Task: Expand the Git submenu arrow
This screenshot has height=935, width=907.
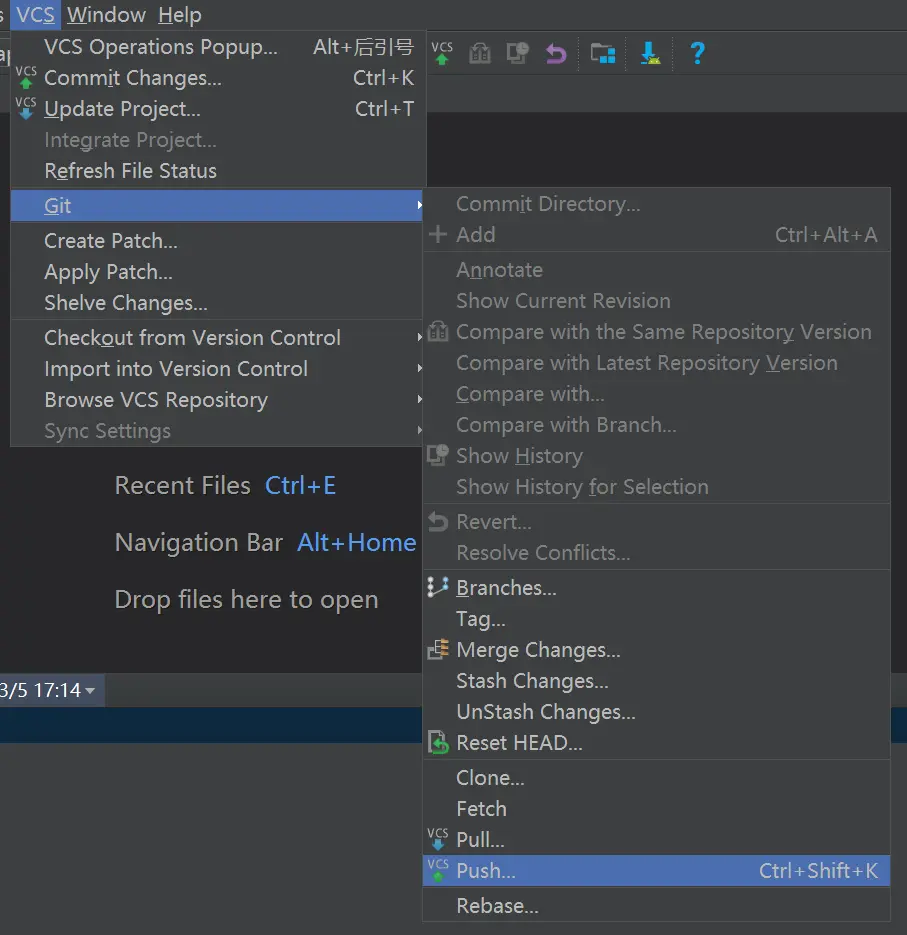Action: coord(420,206)
